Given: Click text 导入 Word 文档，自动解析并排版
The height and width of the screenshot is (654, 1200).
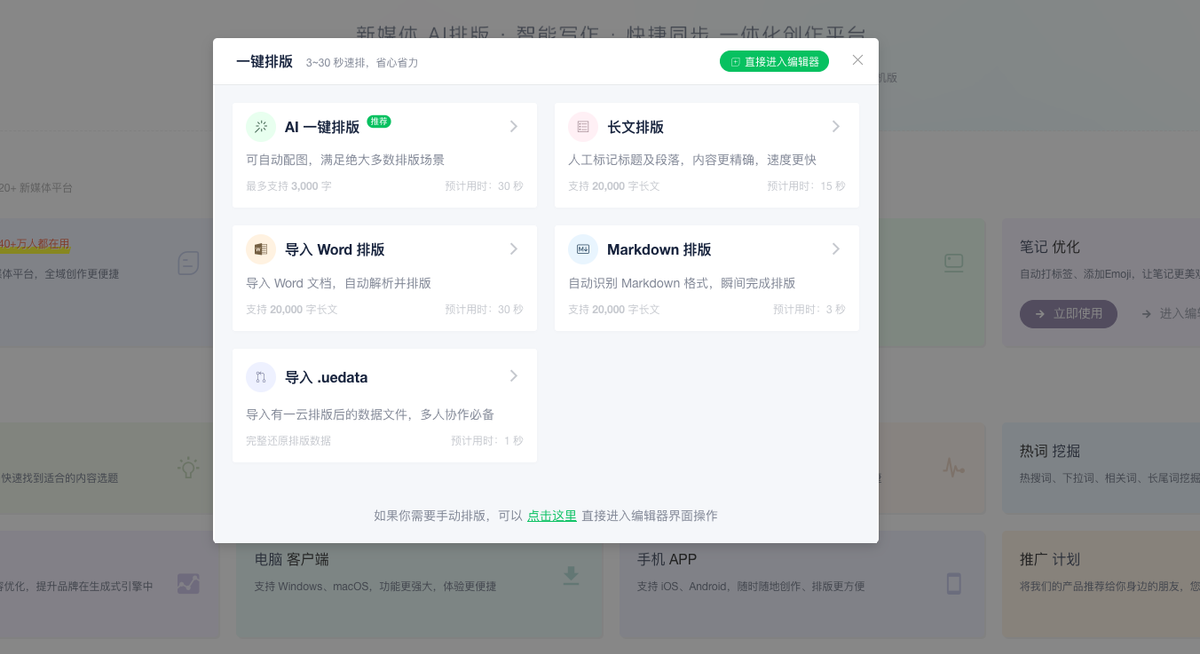Looking at the screenshot, I should click(339, 283).
